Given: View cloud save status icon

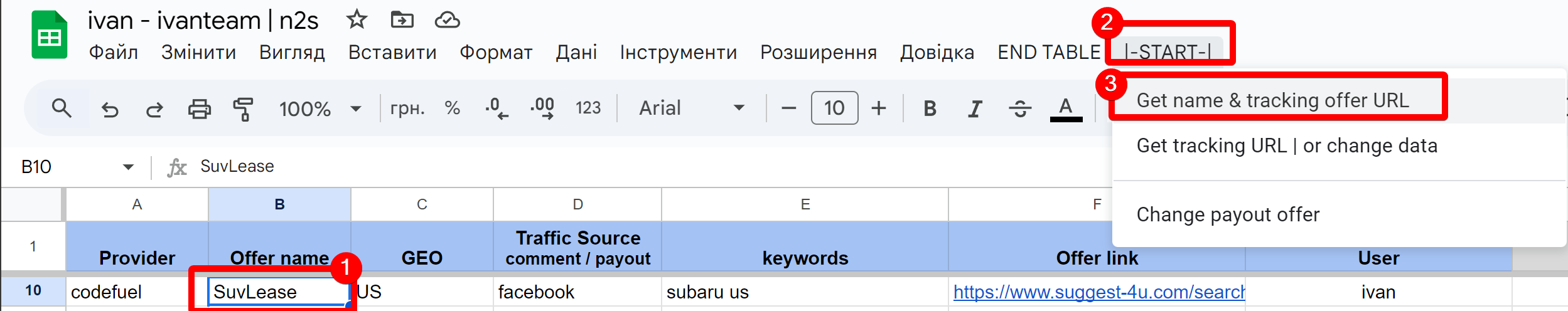Looking at the screenshot, I should [x=448, y=20].
